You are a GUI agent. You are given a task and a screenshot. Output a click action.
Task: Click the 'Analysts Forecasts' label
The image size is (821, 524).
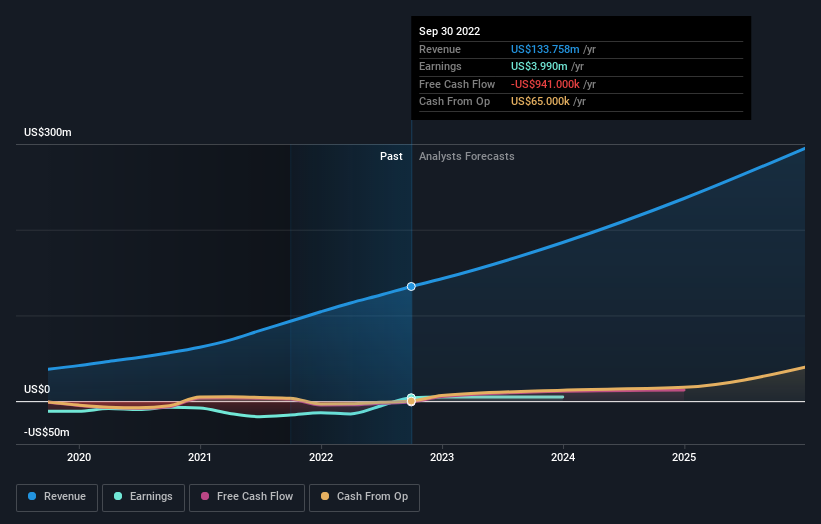pyautogui.click(x=467, y=157)
